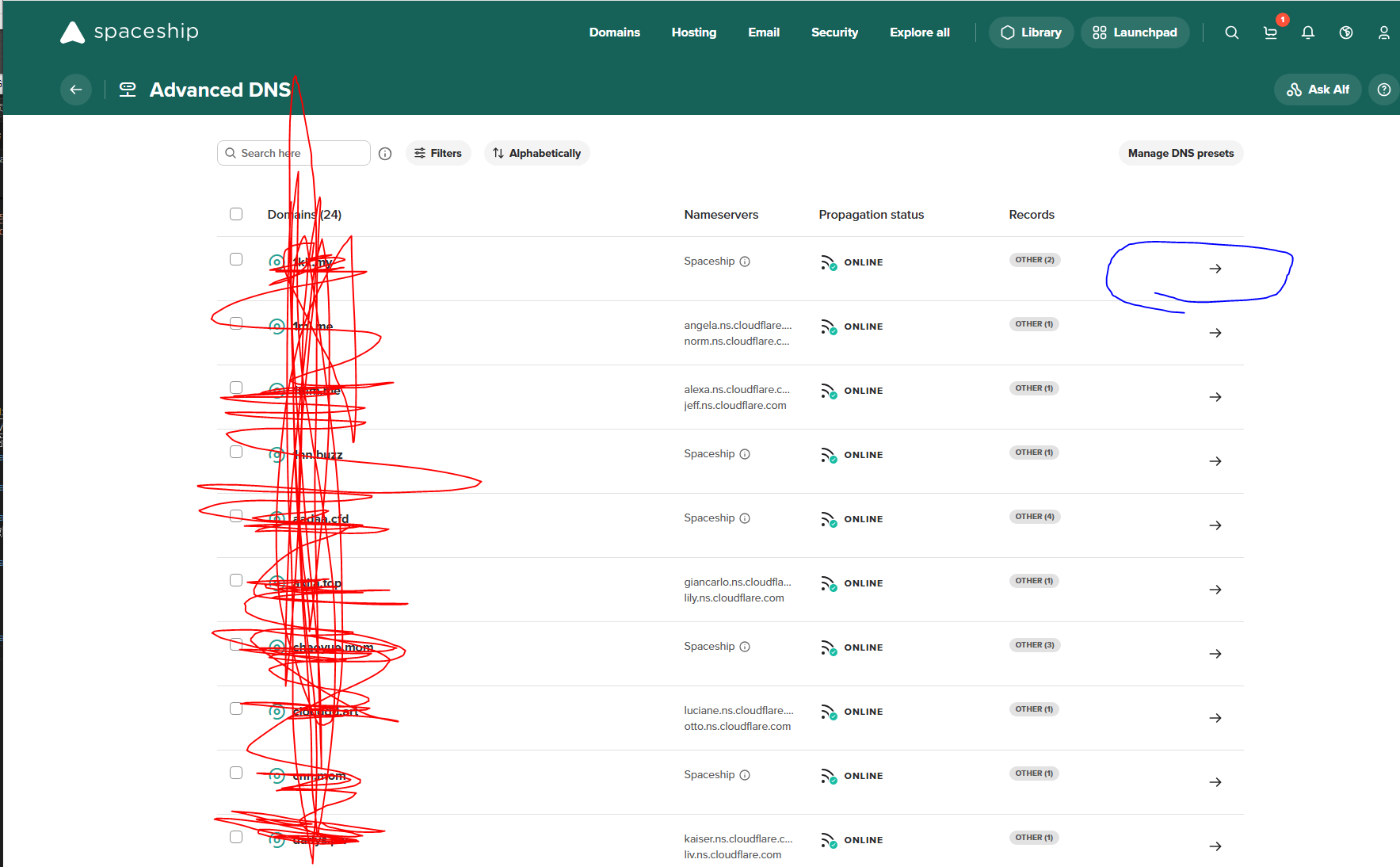Open the Alphabetically sort dropdown

tap(536, 153)
